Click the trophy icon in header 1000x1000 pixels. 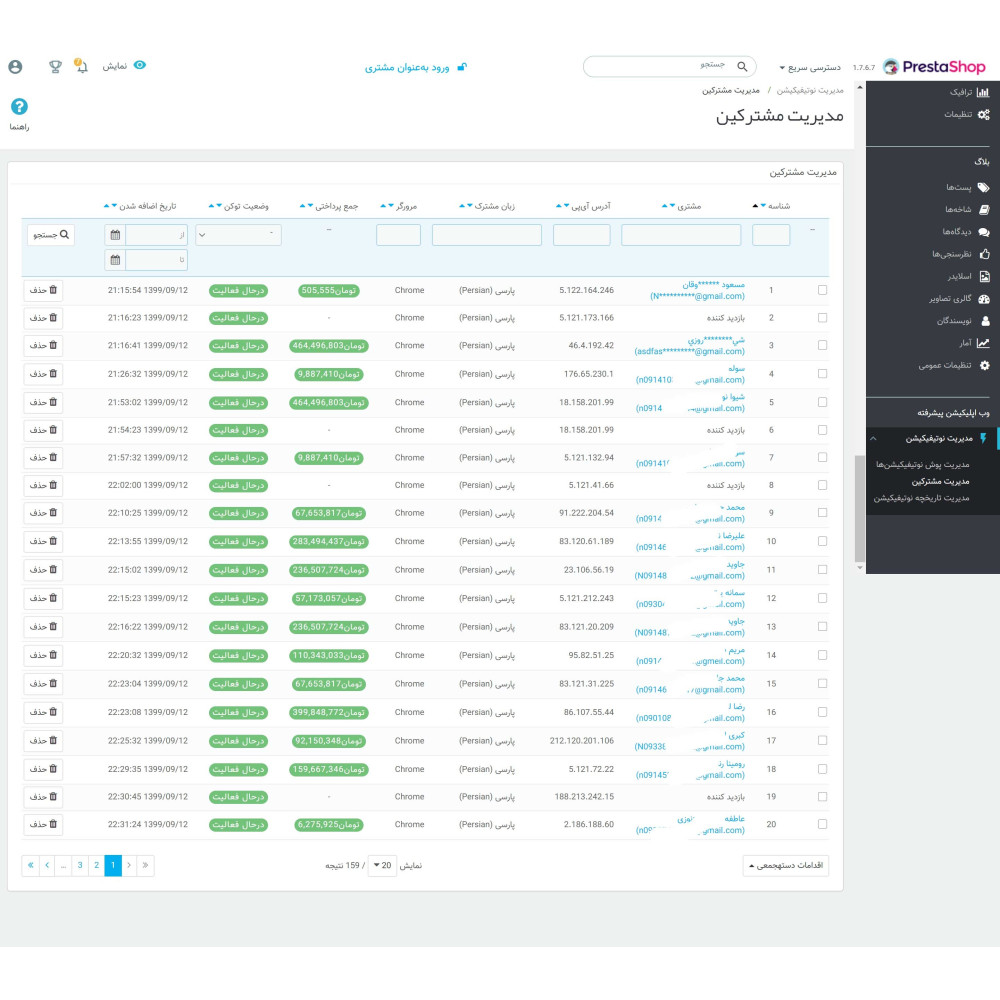coord(55,66)
